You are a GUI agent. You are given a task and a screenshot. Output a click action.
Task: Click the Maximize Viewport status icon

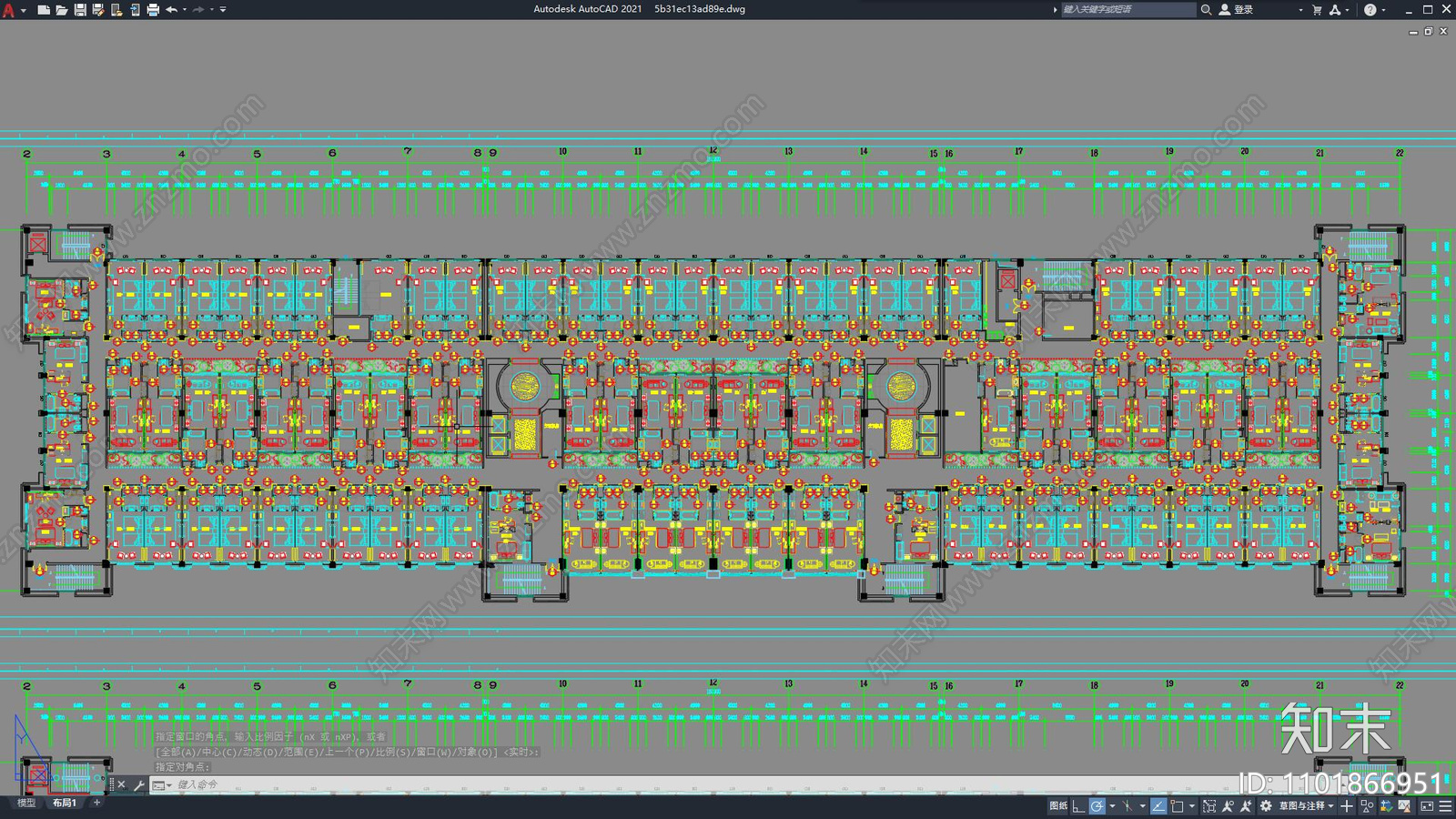coord(1209,806)
